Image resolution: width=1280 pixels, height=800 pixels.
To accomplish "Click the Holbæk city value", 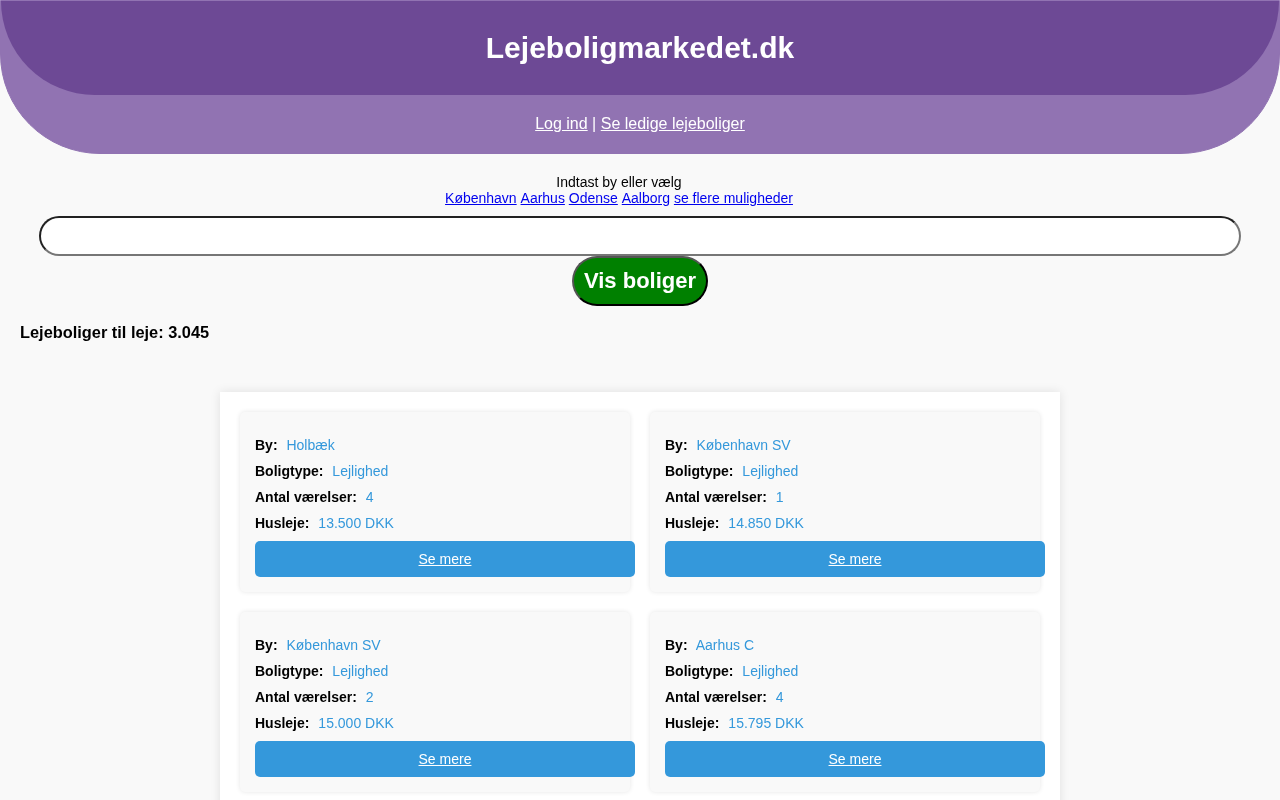I will coord(310,445).
